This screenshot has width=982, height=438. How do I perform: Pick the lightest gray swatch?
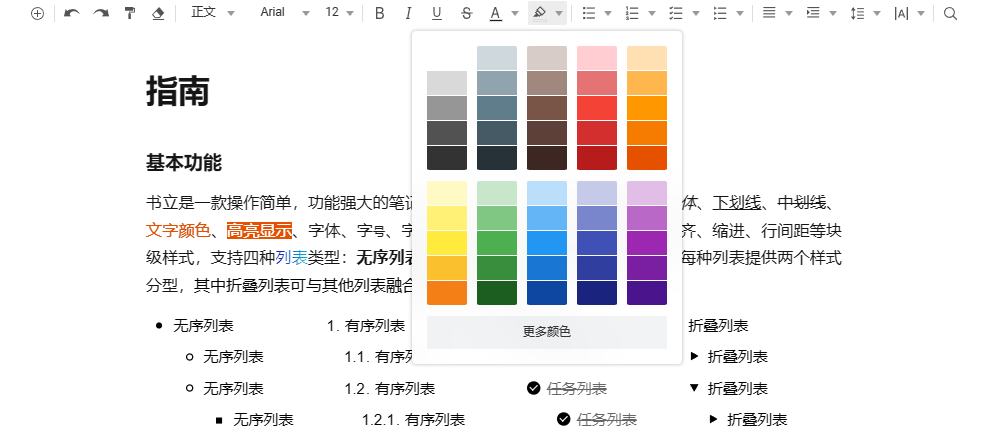[447, 83]
